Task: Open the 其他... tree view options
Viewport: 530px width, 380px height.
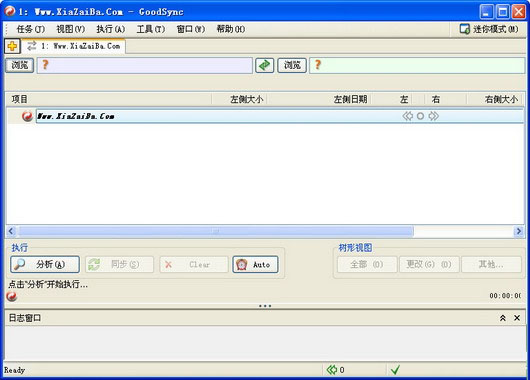Action: coord(491,264)
